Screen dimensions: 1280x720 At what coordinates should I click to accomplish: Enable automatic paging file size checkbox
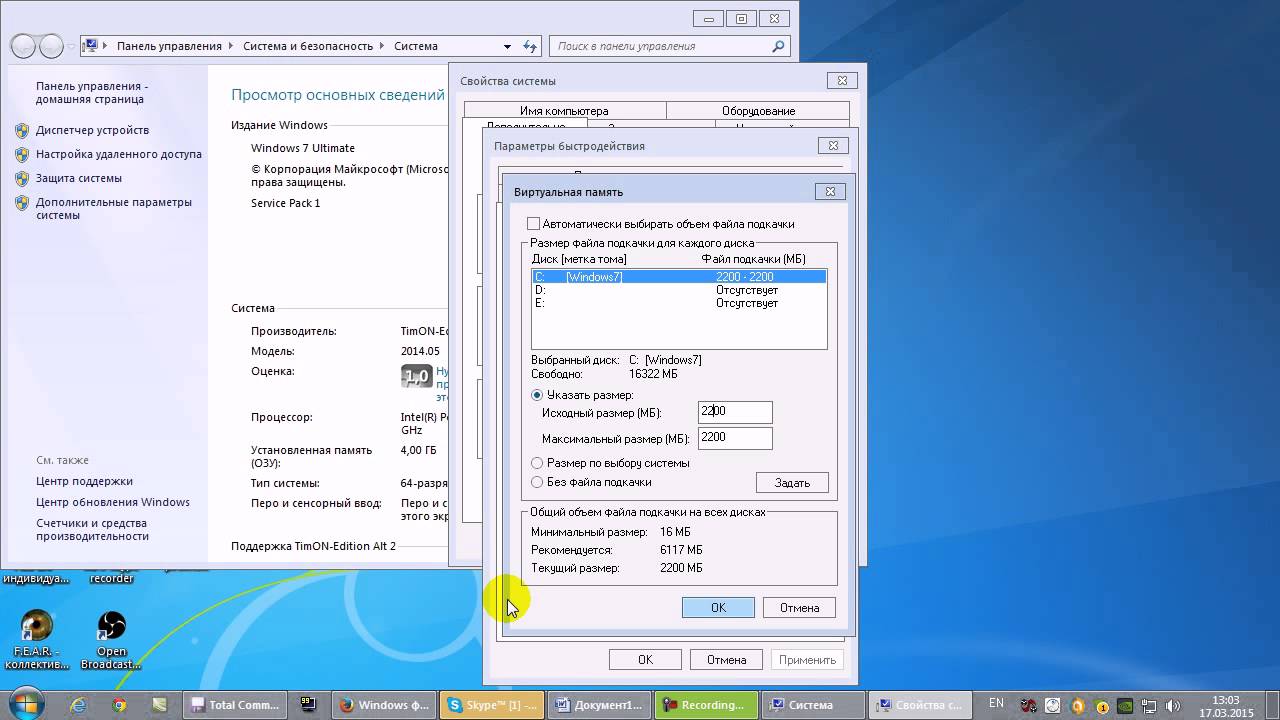coord(533,224)
